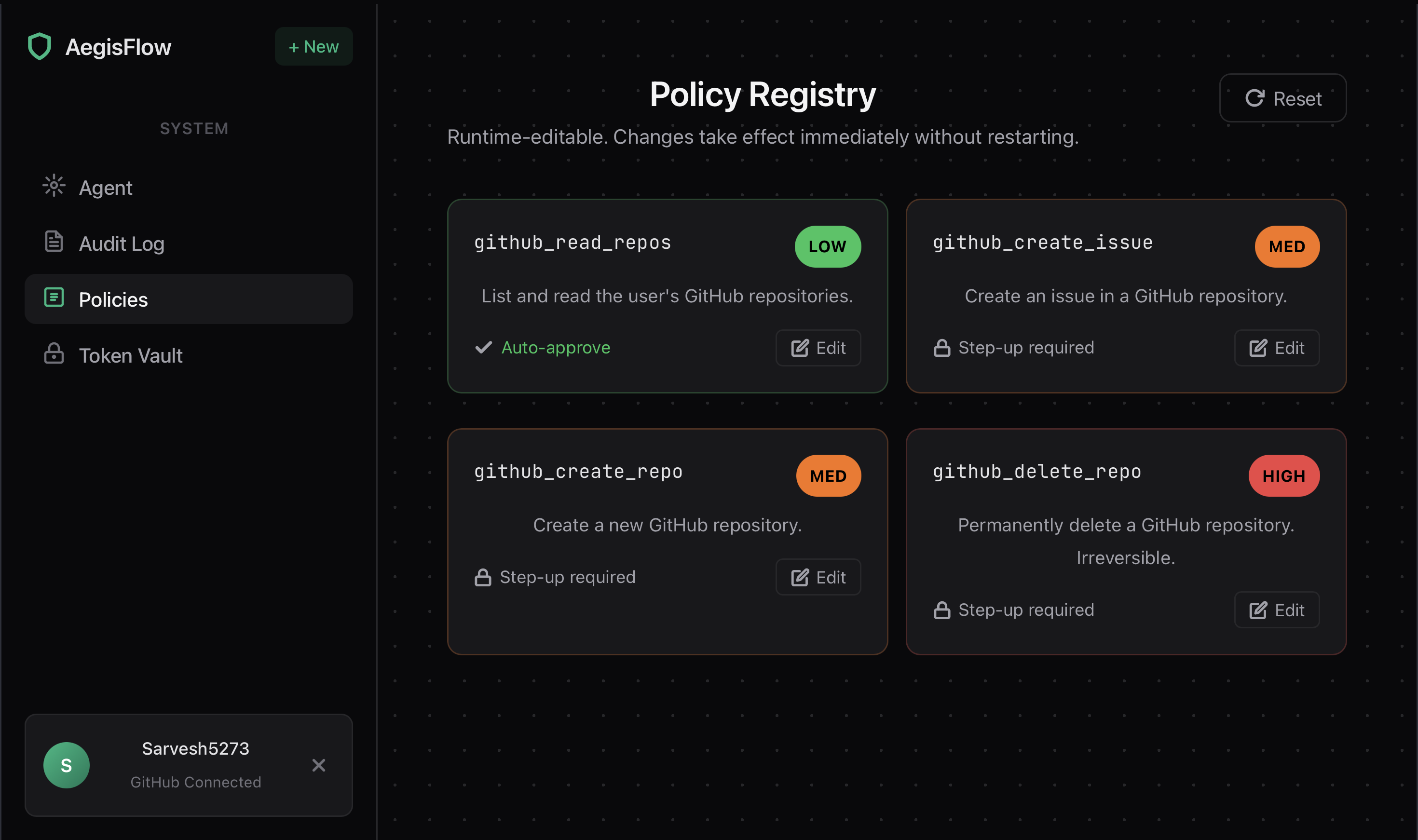Click the lock icon on the github_delete_repo card
Image resolution: width=1418 pixels, height=840 pixels.
941,610
